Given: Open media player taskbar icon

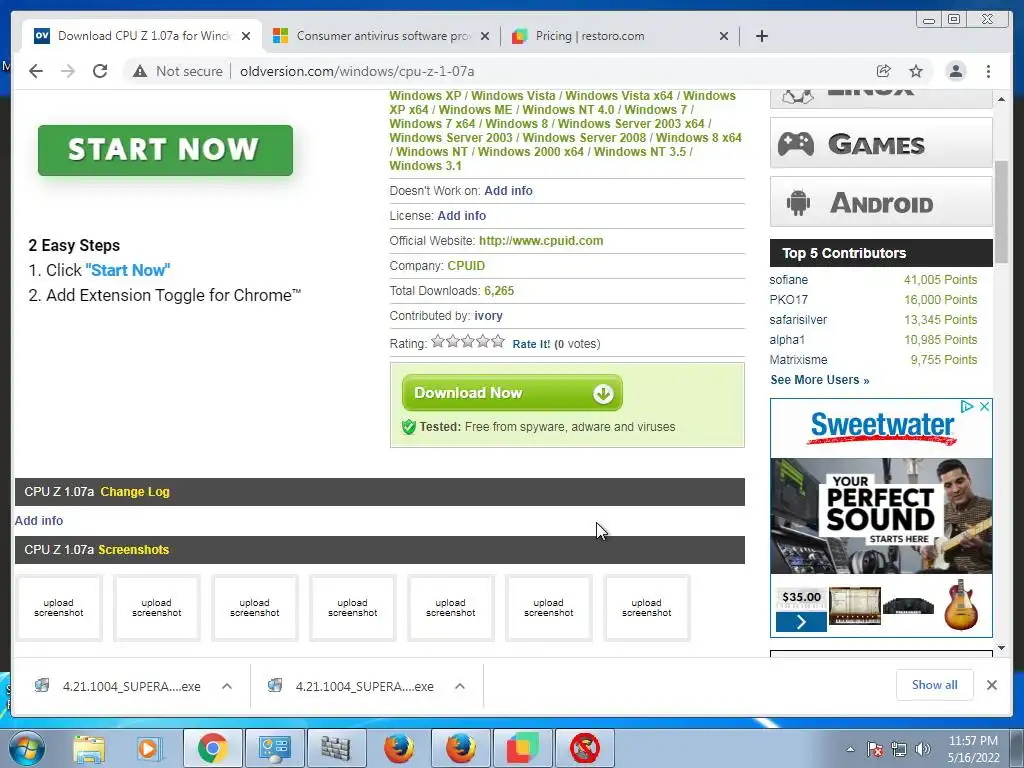Looking at the screenshot, I should tap(148, 748).
